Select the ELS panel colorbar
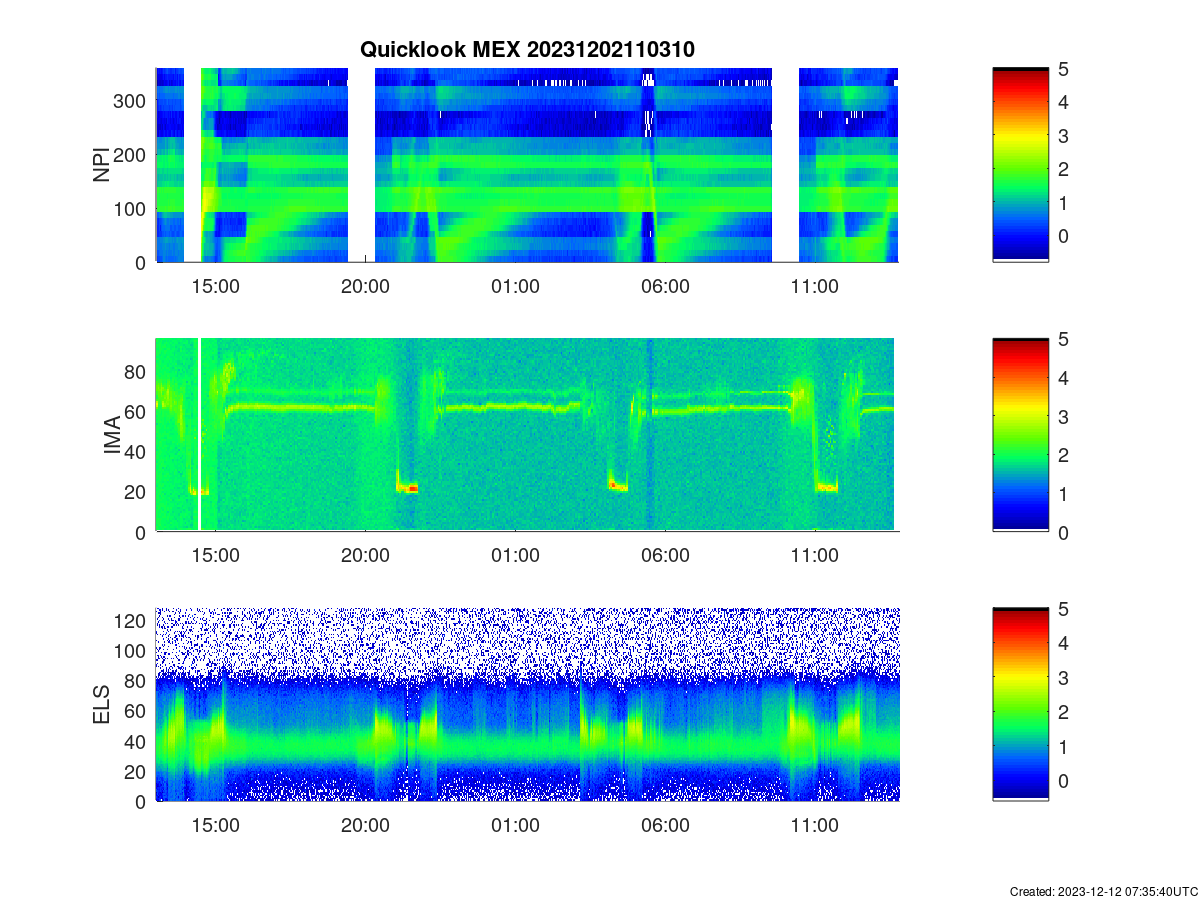Image resolution: width=1200 pixels, height=900 pixels. pyautogui.click(x=1021, y=705)
